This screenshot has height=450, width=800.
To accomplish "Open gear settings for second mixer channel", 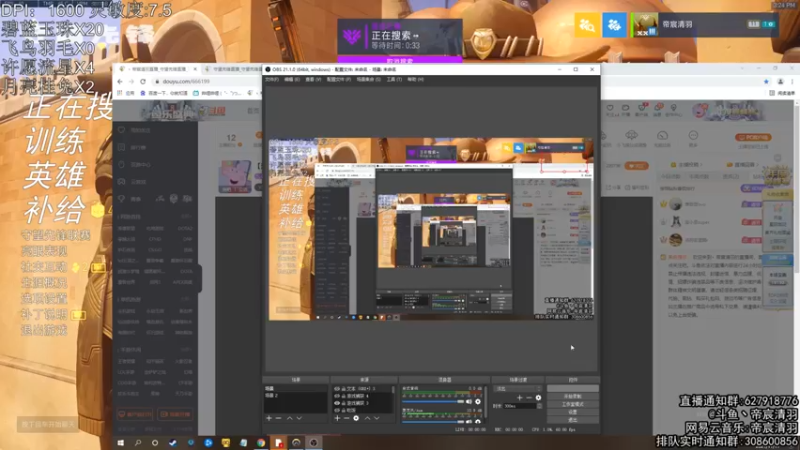I will 478,422.
